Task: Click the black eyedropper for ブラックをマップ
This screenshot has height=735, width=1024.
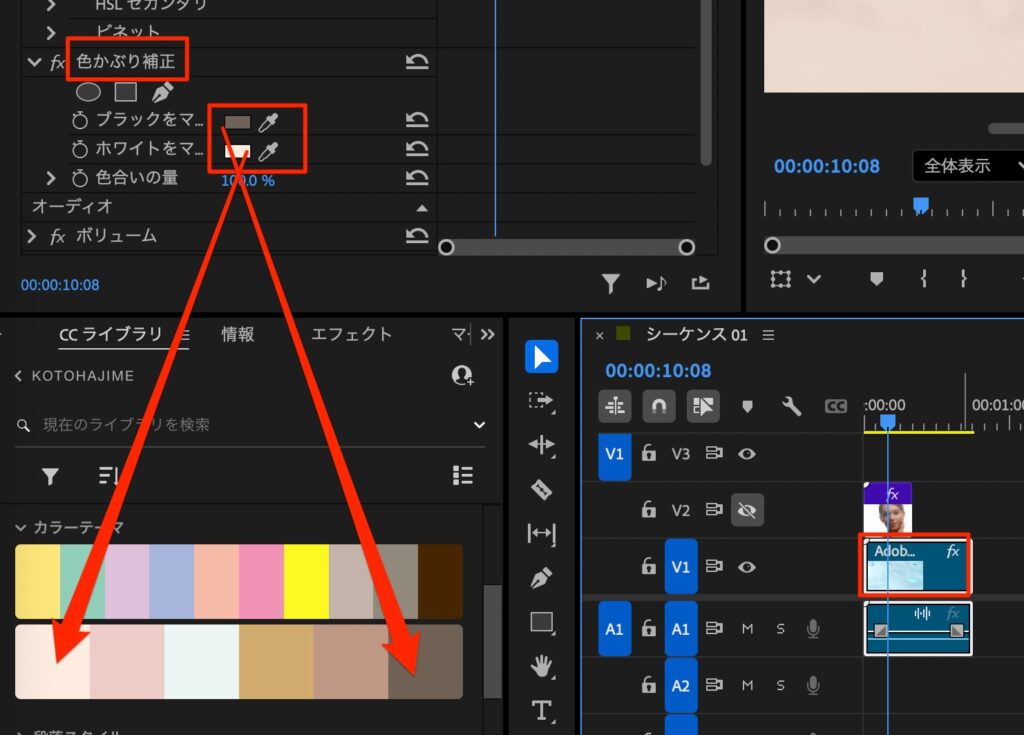Action: click(x=268, y=122)
